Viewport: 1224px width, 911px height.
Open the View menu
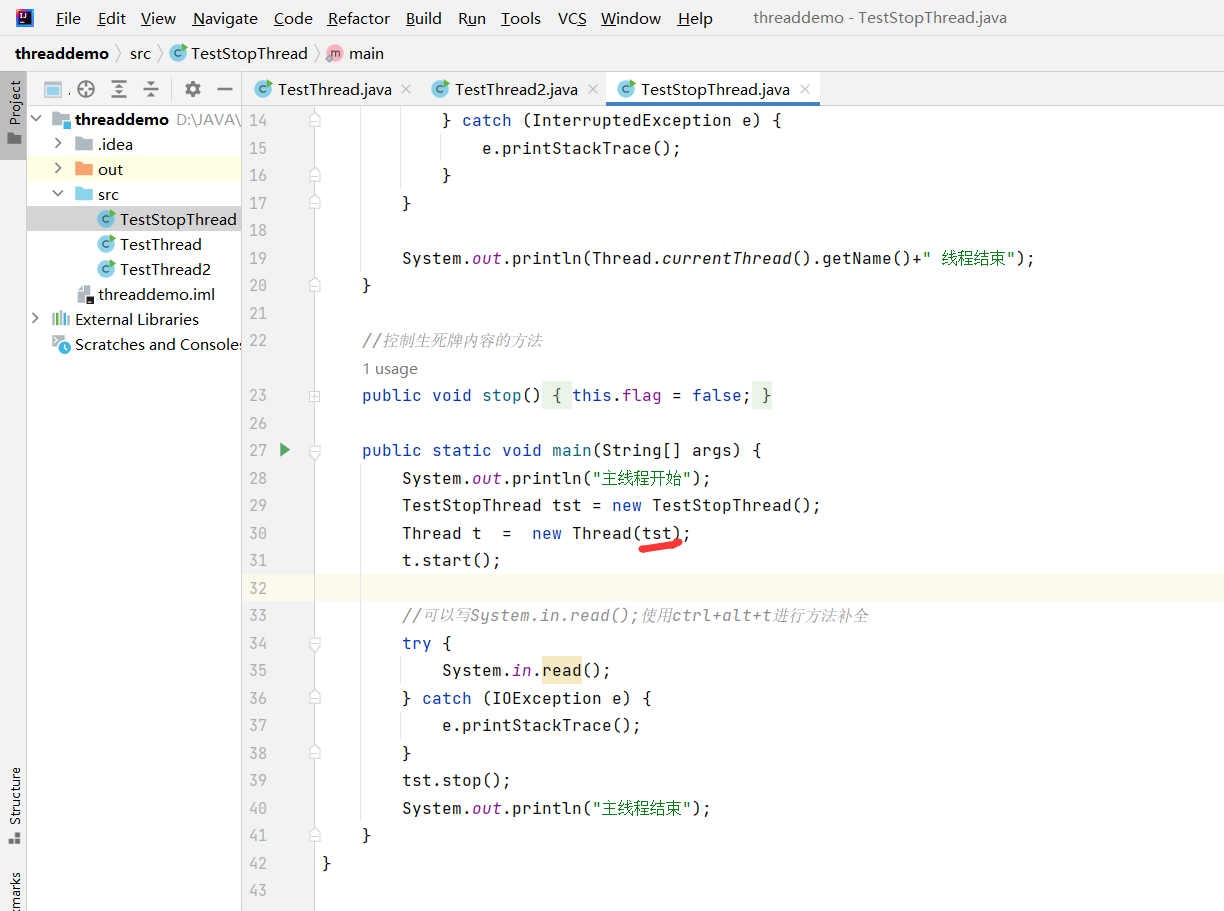point(158,18)
